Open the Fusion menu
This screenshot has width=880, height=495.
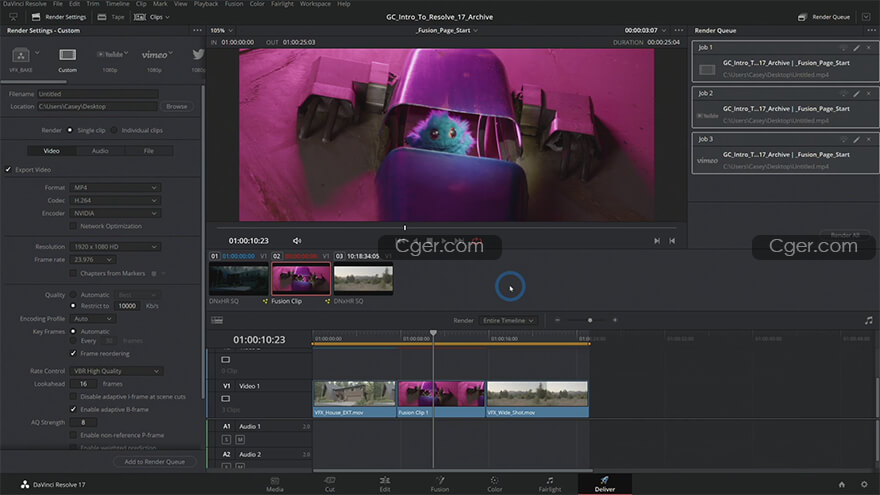234,4
